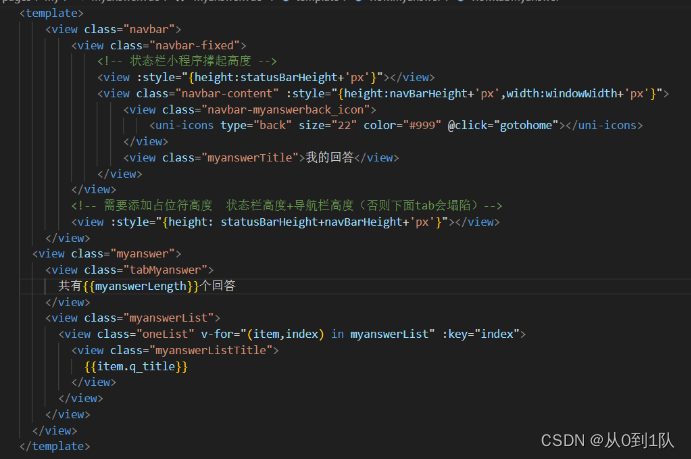Select the "oneList" class value
The height and width of the screenshot is (459, 691).
[165, 334]
